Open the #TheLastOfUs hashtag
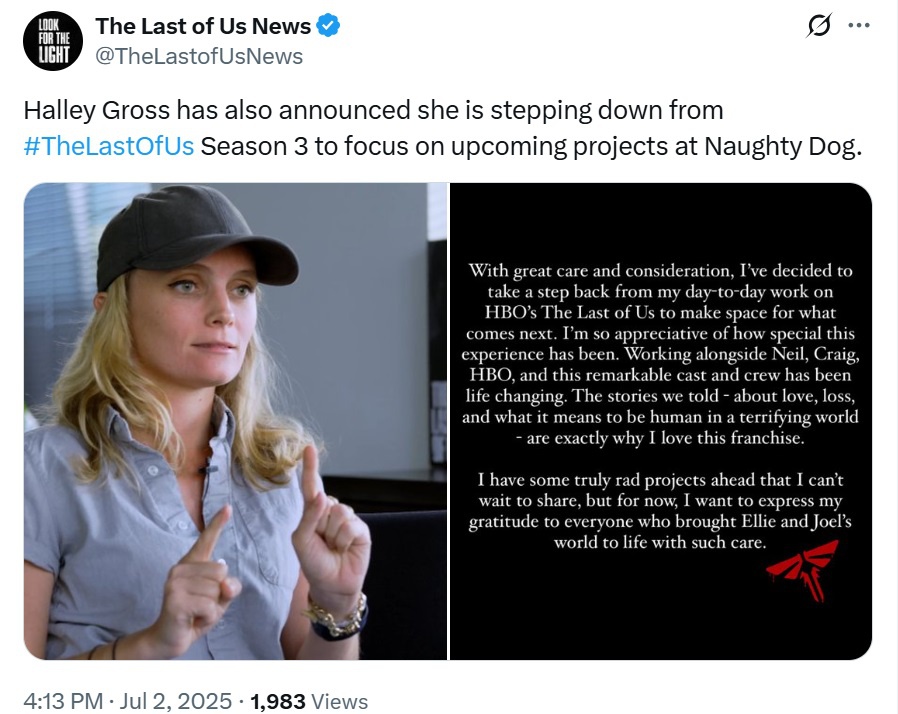Image resolution: width=898 pixels, height=714 pixels. coord(109,146)
